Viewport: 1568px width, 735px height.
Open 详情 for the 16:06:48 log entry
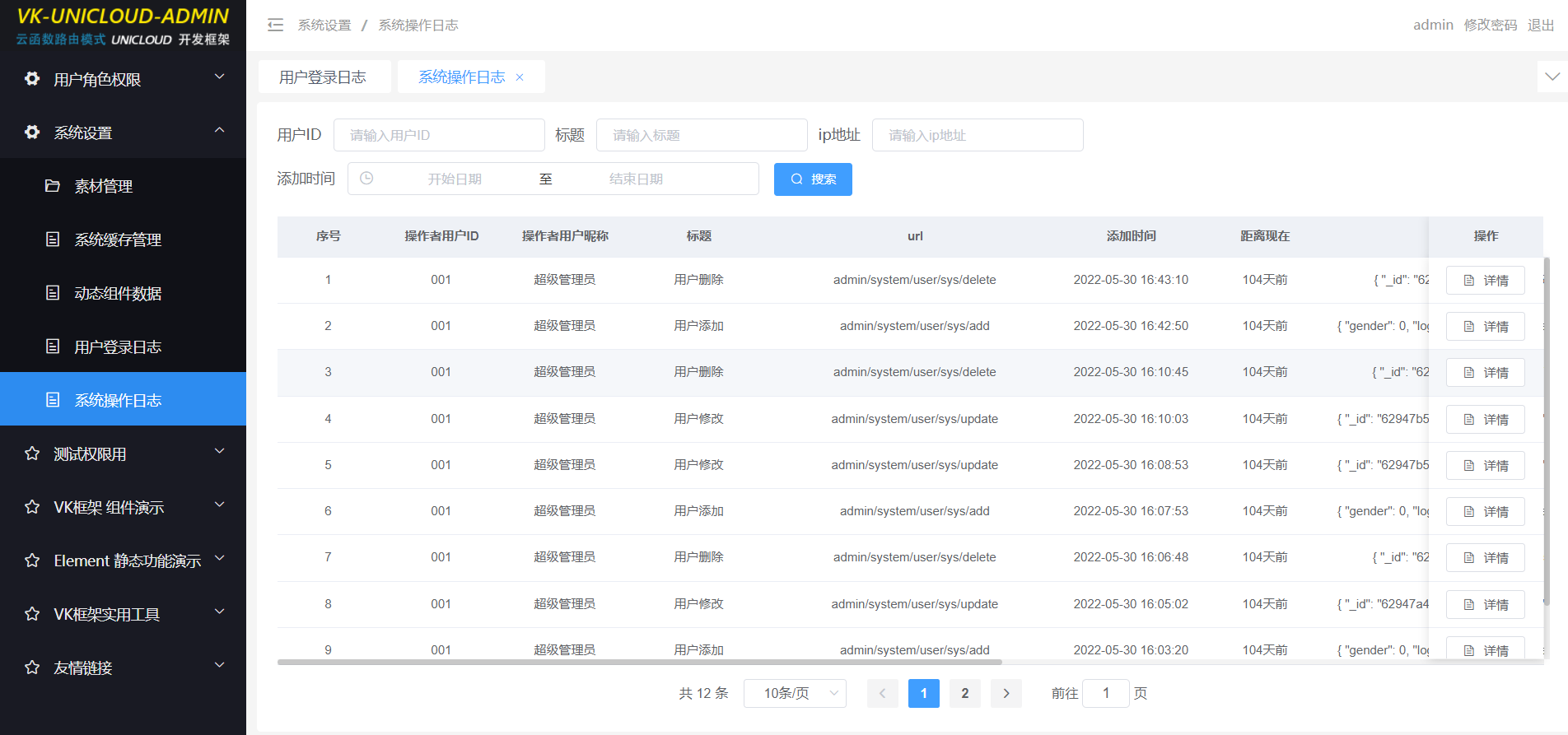tap(1485, 558)
